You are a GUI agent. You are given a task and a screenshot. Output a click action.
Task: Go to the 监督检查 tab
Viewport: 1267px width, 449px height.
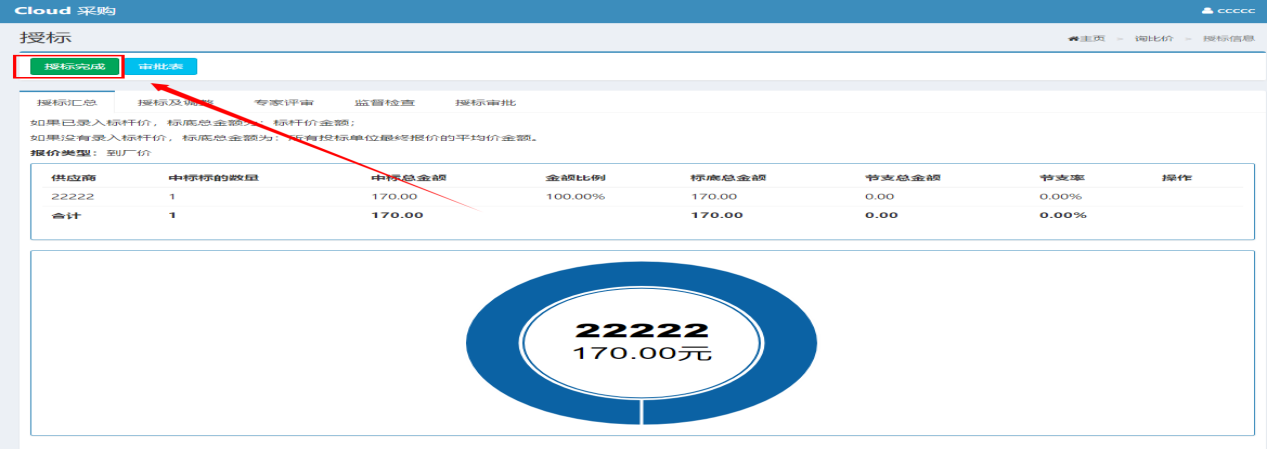click(x=384, y=102)
